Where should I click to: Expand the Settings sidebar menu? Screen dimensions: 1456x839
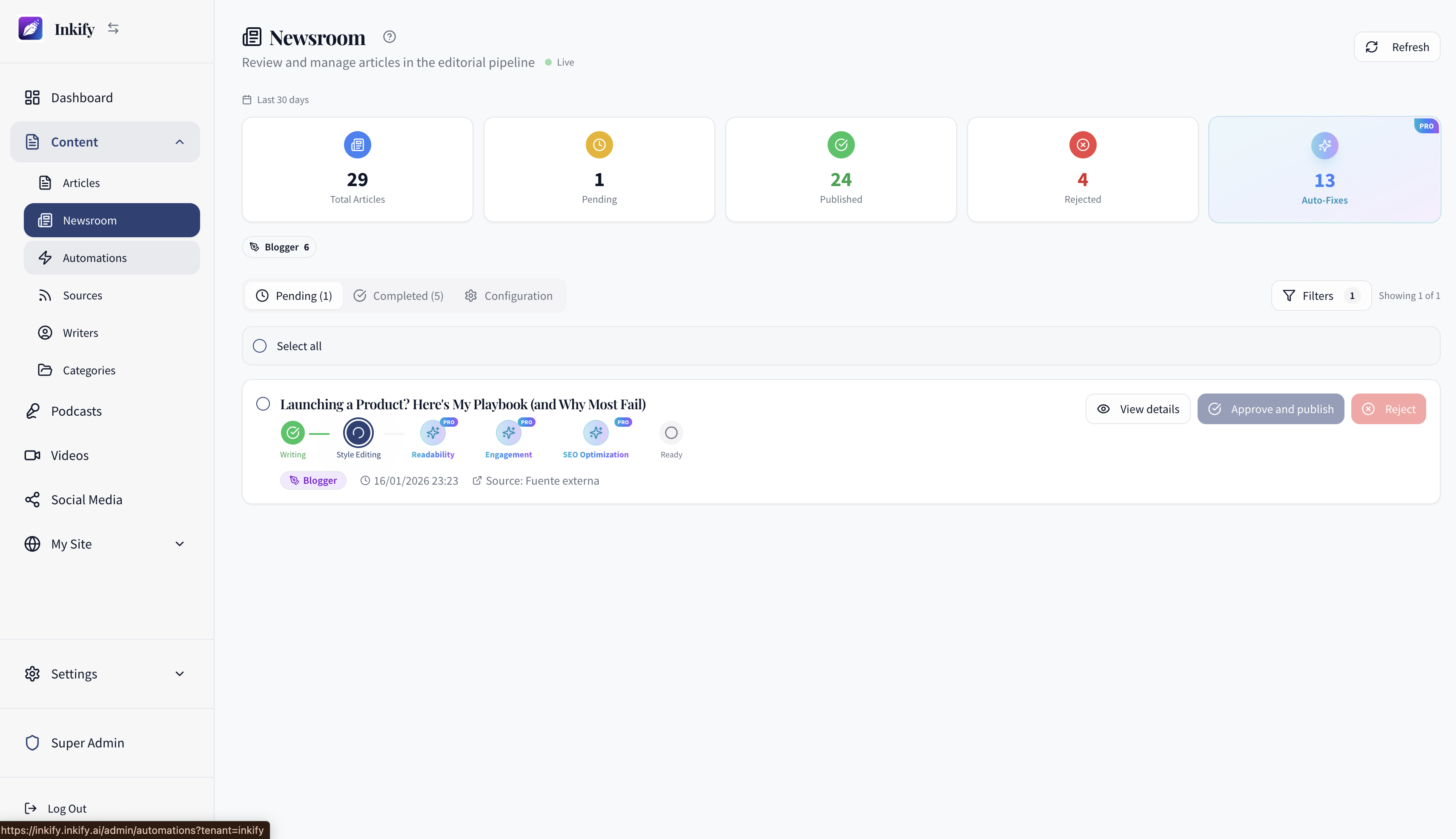coord(180,674)
